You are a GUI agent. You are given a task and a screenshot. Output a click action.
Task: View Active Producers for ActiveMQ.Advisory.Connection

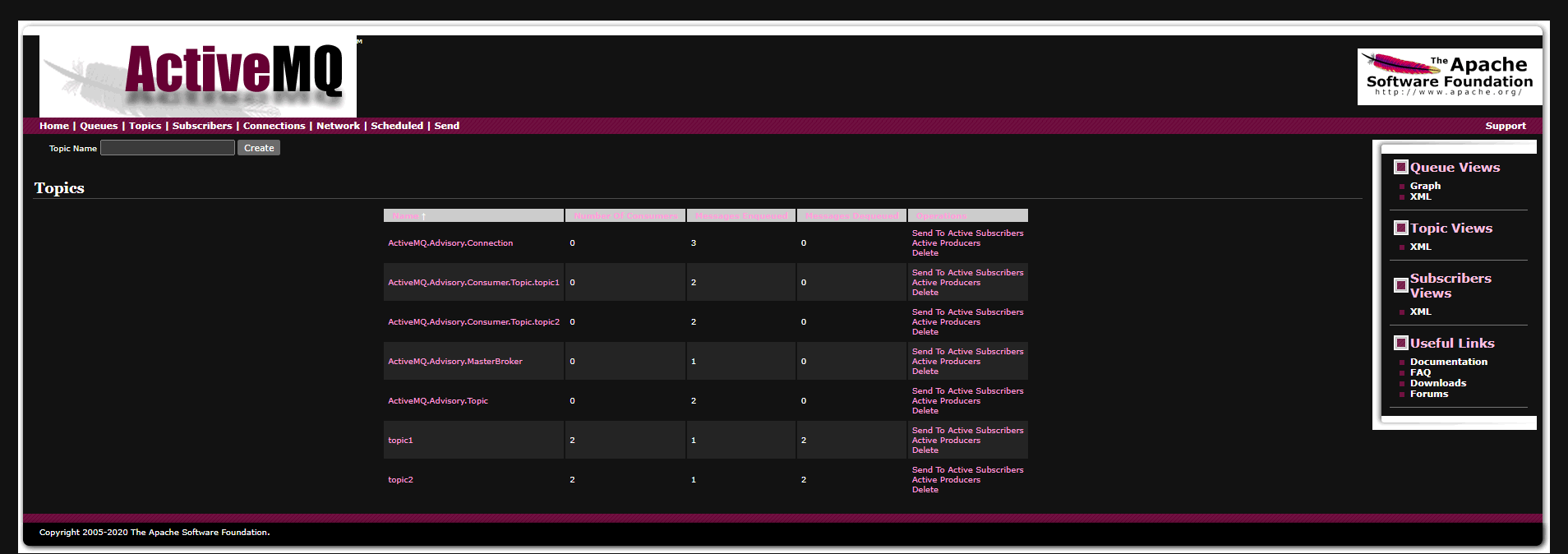coord(946,243)
